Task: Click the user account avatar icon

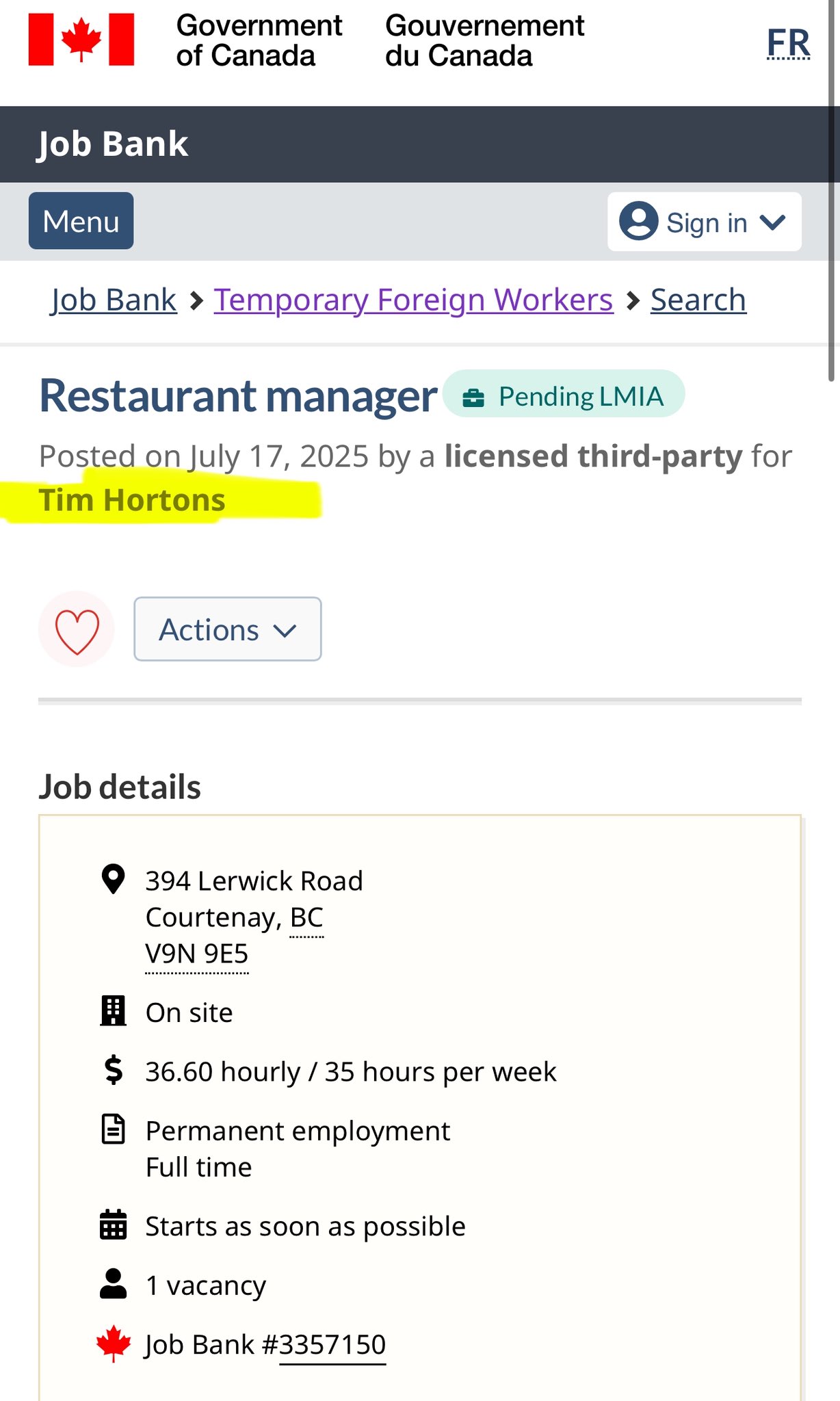Action: pos(638,221)
